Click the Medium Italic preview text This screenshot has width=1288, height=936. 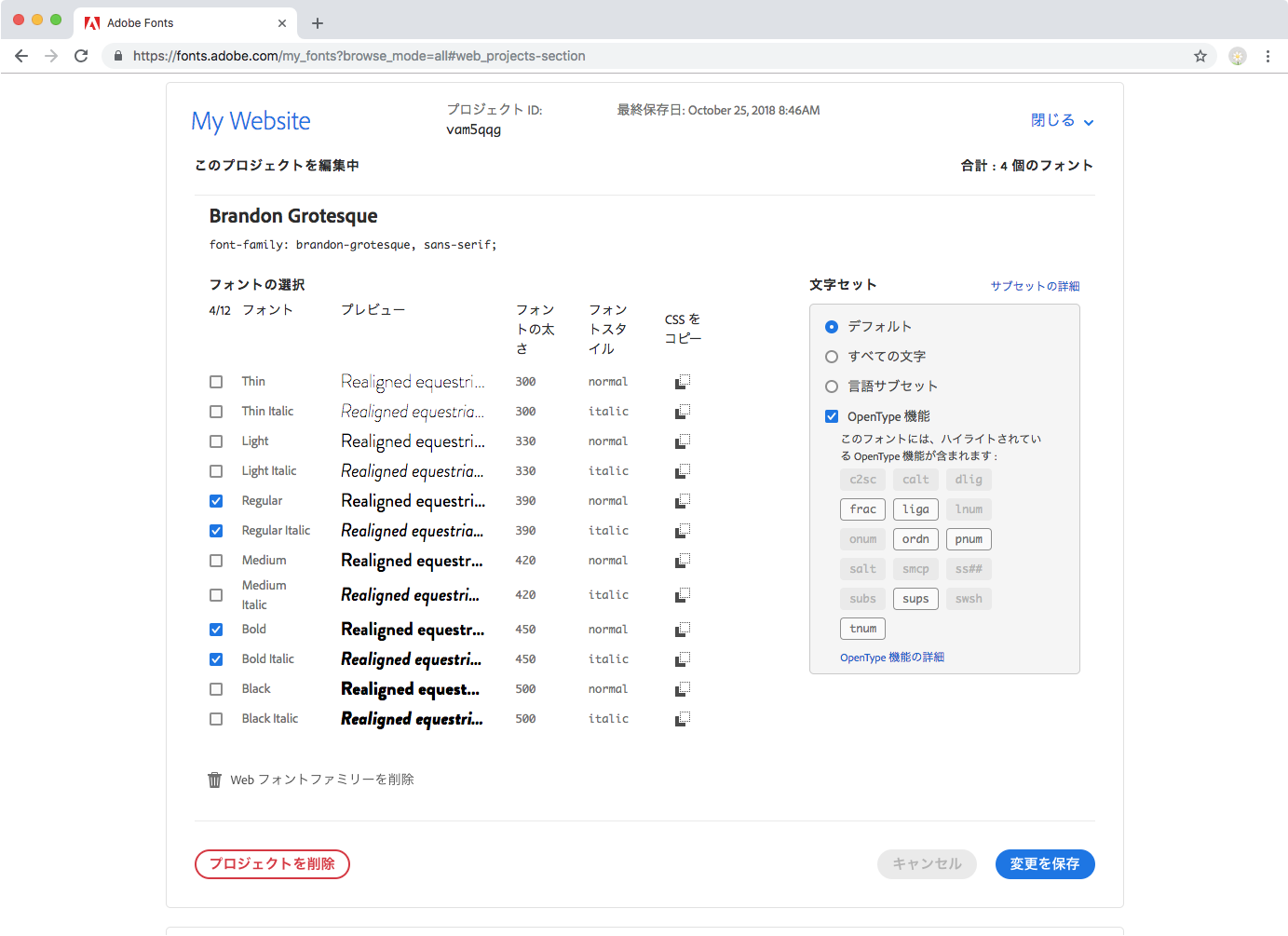pos(411,595)
